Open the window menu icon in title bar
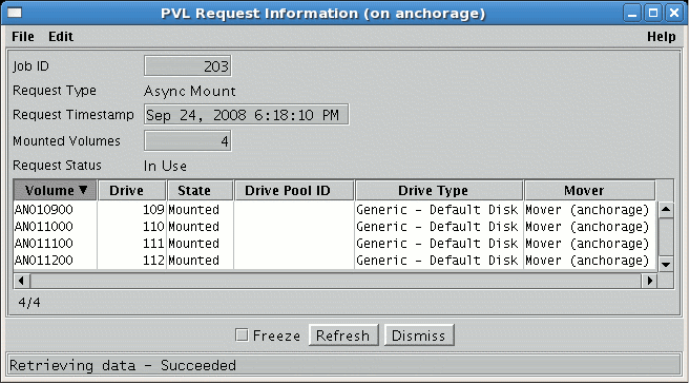Image resolution: width=689 pixels, height=383 pixels. pyautogui.click(x=15, y=13)
